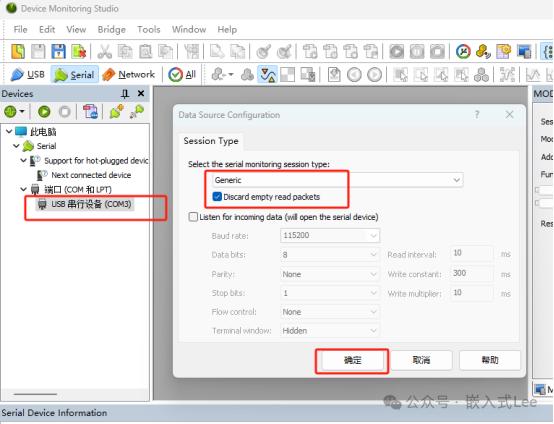Toggle Discard empty read packets checkbox
Viewport: 554px width, 424px height.
click(x=217, y=196)
